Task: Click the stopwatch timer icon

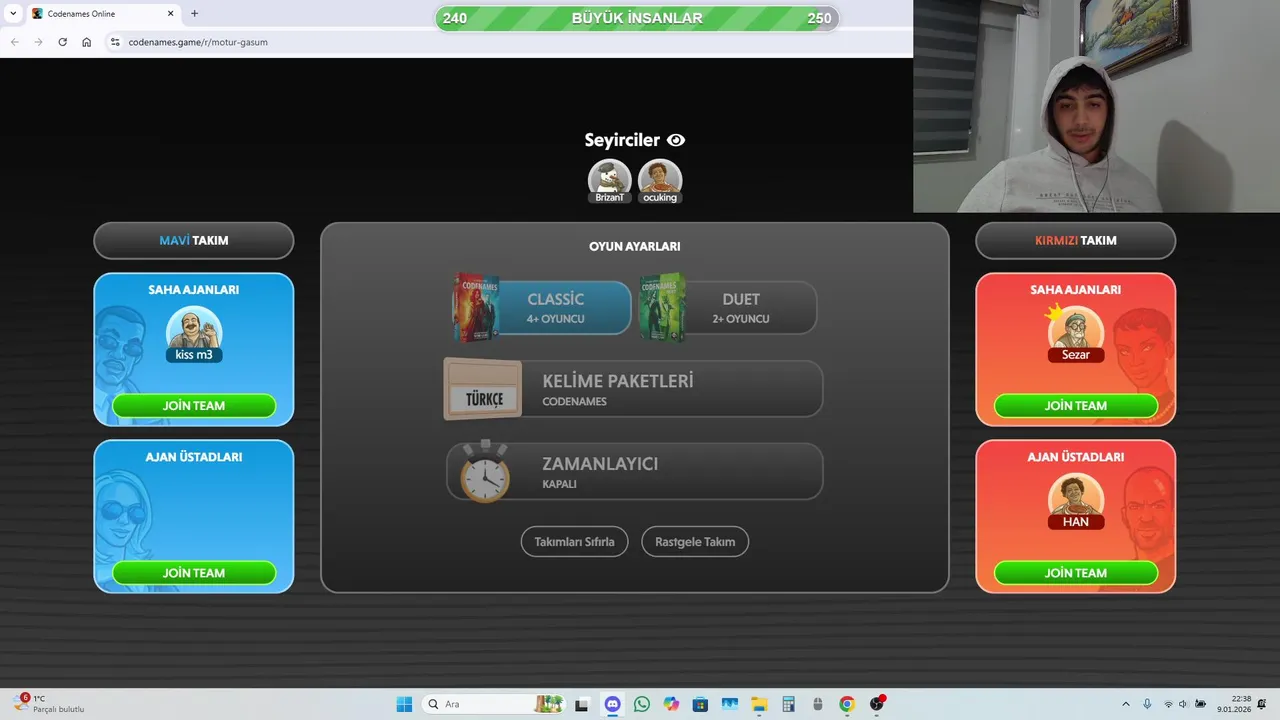Action: [485, 471]
